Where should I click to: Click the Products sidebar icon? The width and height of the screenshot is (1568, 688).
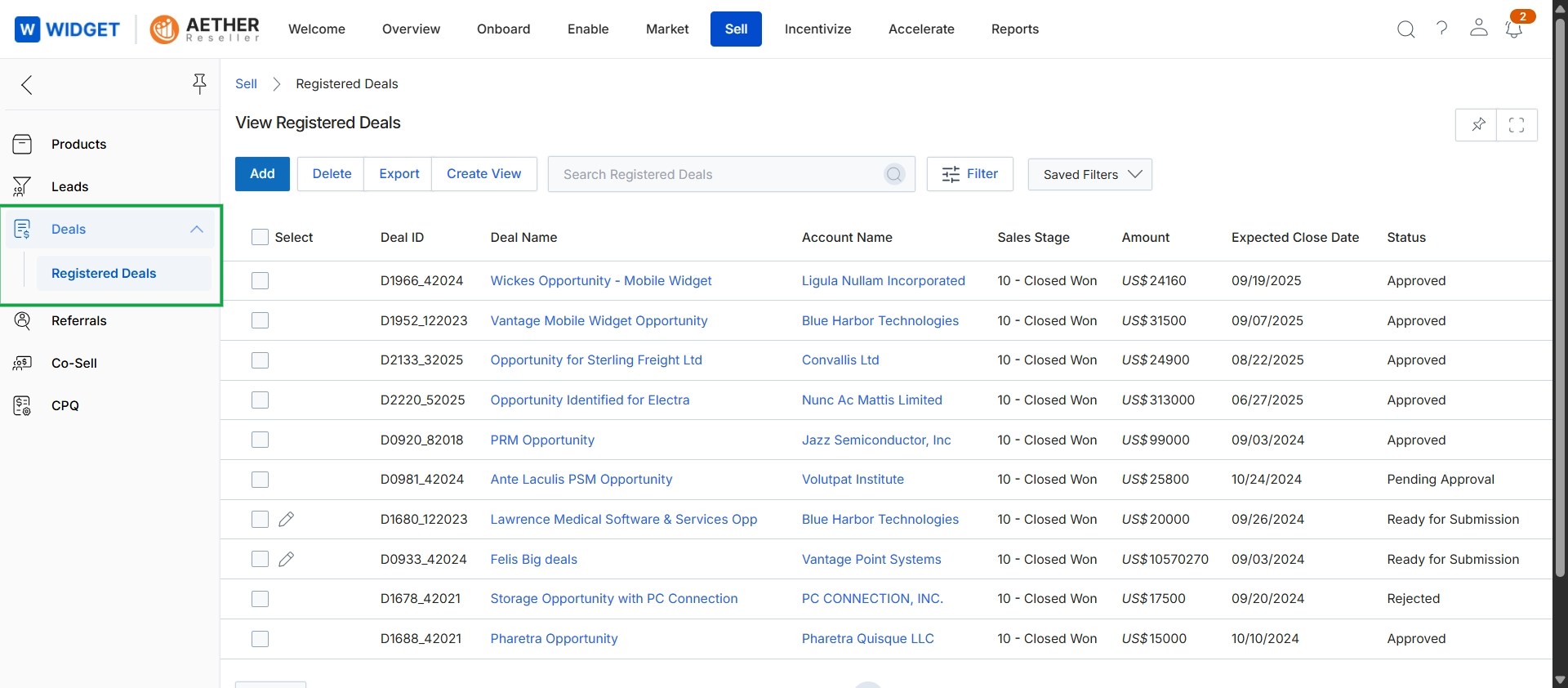[23, 145]
